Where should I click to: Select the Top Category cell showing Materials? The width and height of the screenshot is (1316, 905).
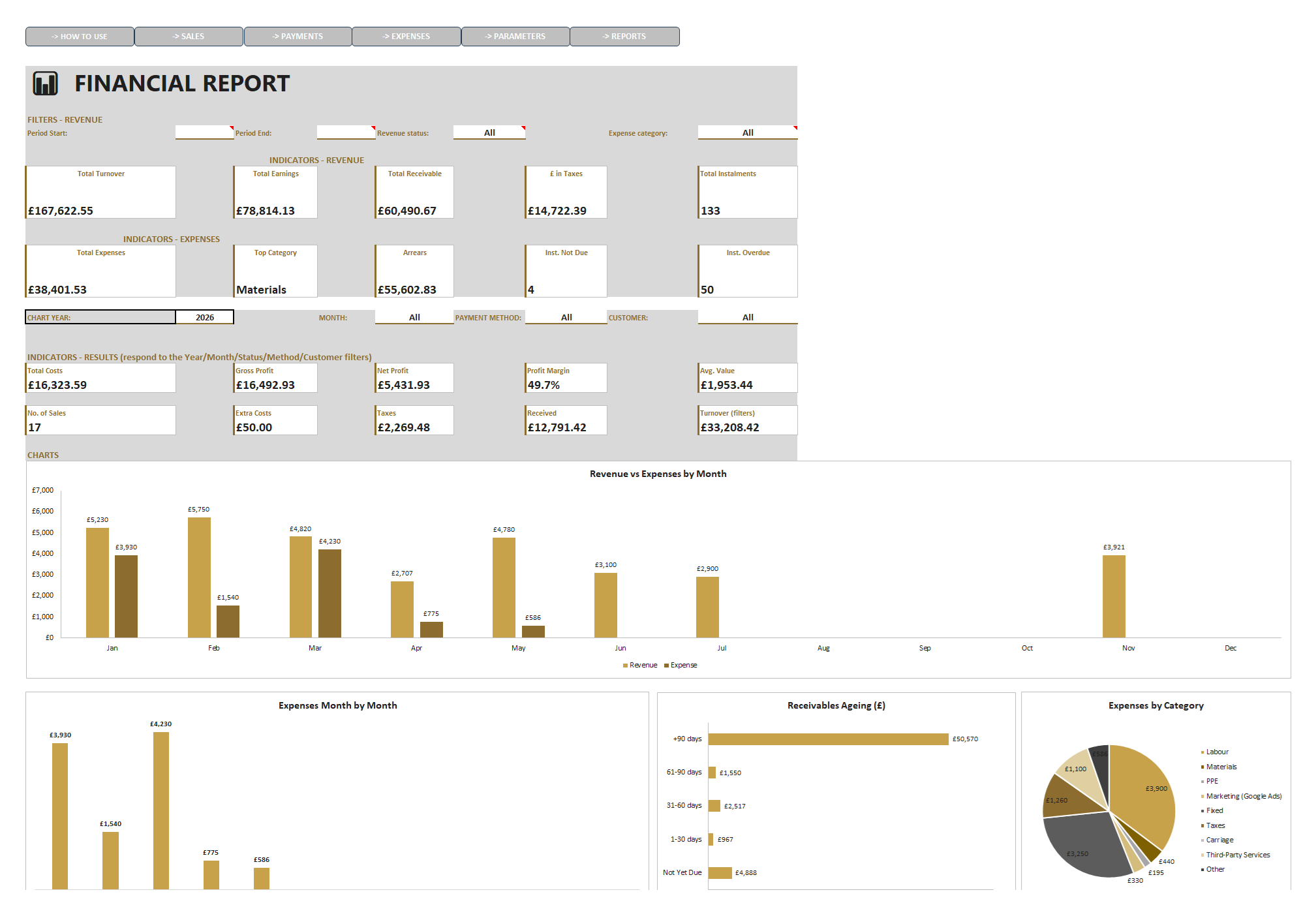(261, 290)
